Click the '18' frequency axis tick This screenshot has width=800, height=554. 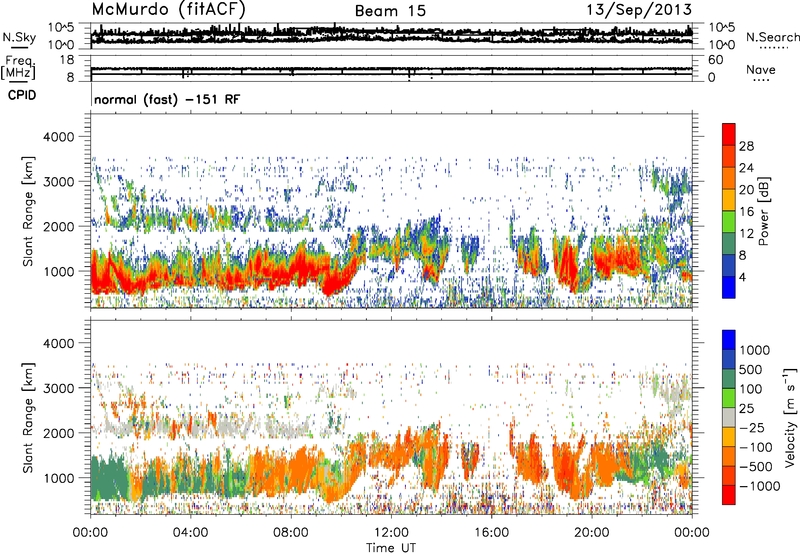[x=67, y=60]
